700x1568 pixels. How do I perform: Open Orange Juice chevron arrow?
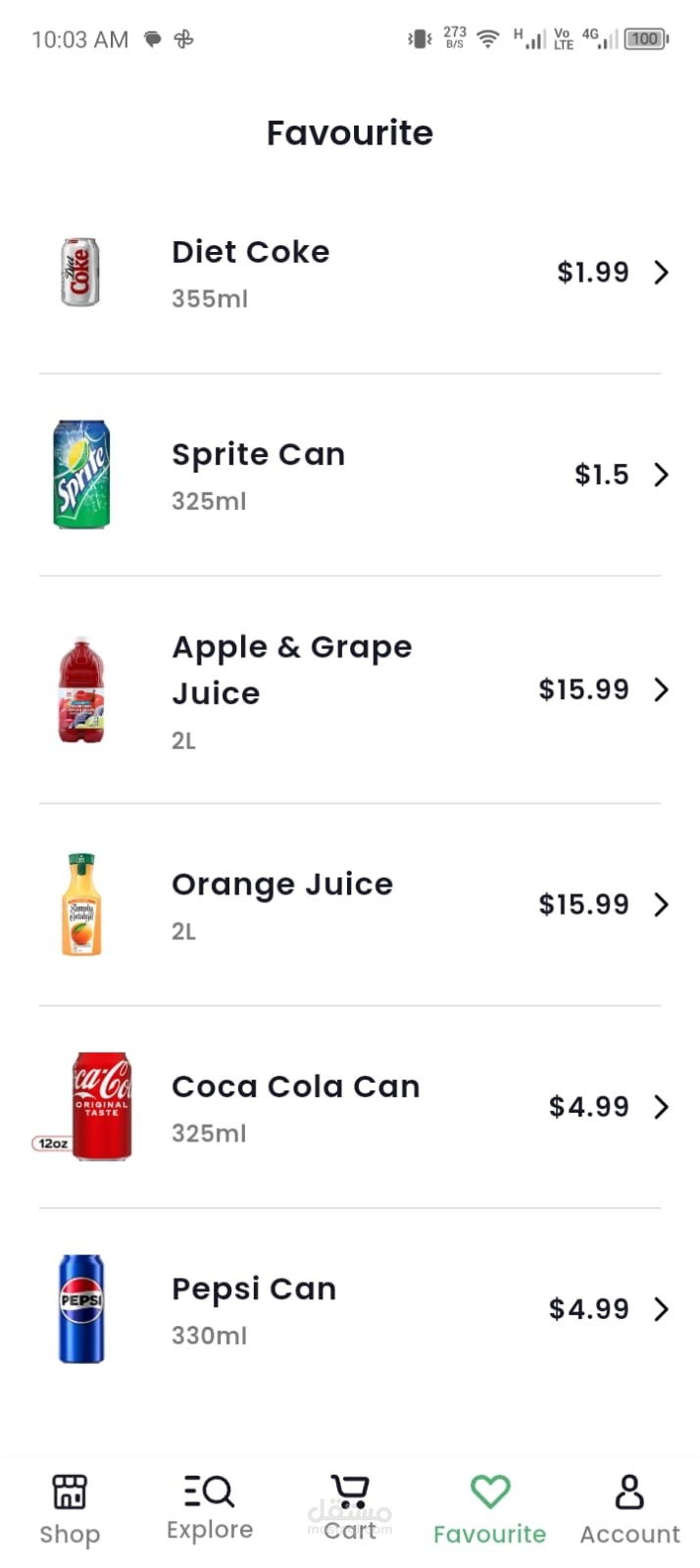click(x=662, y=904)
